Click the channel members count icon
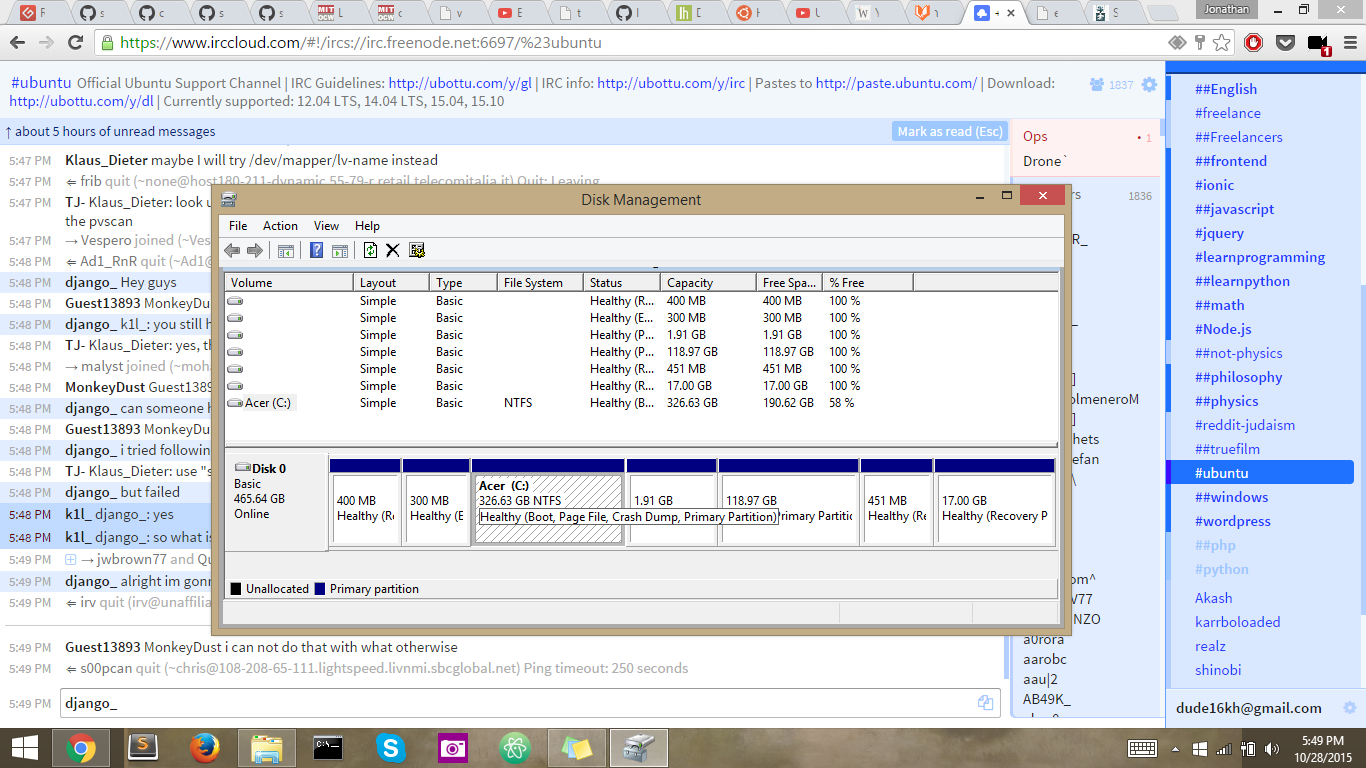The width and height of the screenshot is (1366, 768). tap(1097, 85)
